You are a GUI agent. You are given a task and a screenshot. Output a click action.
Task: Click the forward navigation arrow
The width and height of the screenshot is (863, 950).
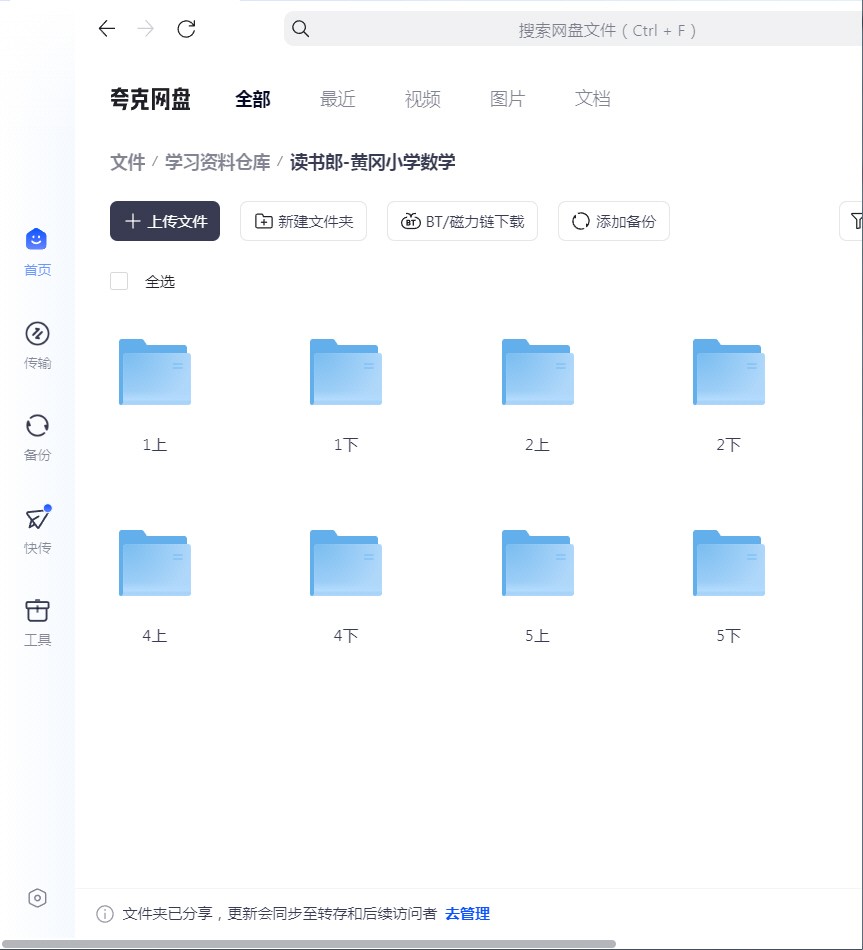pos(146,28)
